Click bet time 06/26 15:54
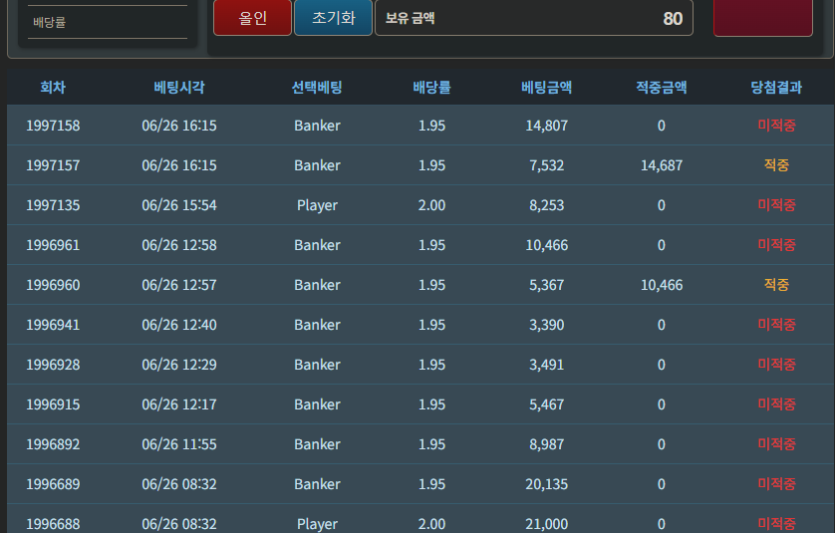The image size is (835, 533). 179,206
